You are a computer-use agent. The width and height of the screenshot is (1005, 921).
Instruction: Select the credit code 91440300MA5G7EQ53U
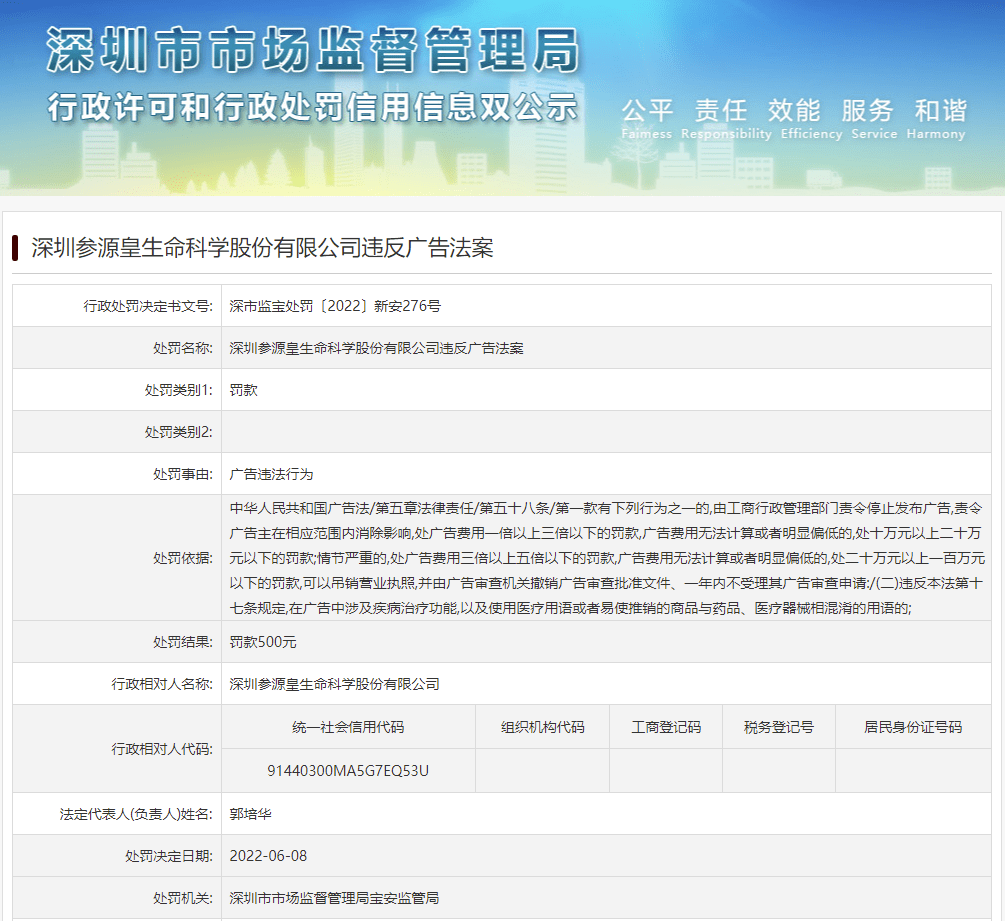point(348,771)
